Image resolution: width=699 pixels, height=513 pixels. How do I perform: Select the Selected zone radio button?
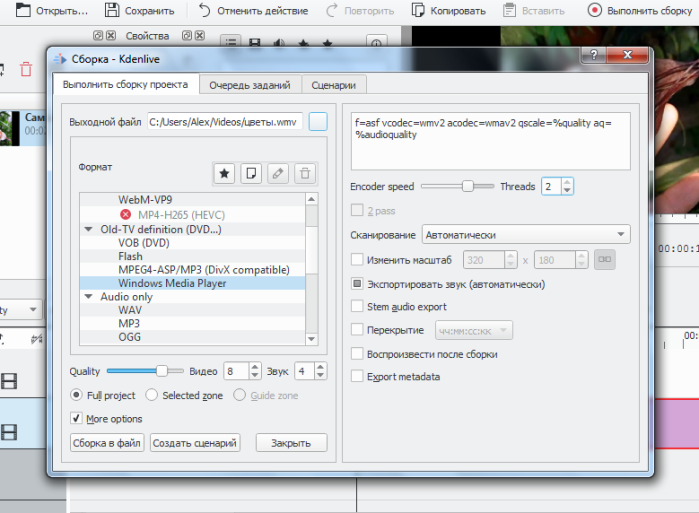tap(152, 395)
